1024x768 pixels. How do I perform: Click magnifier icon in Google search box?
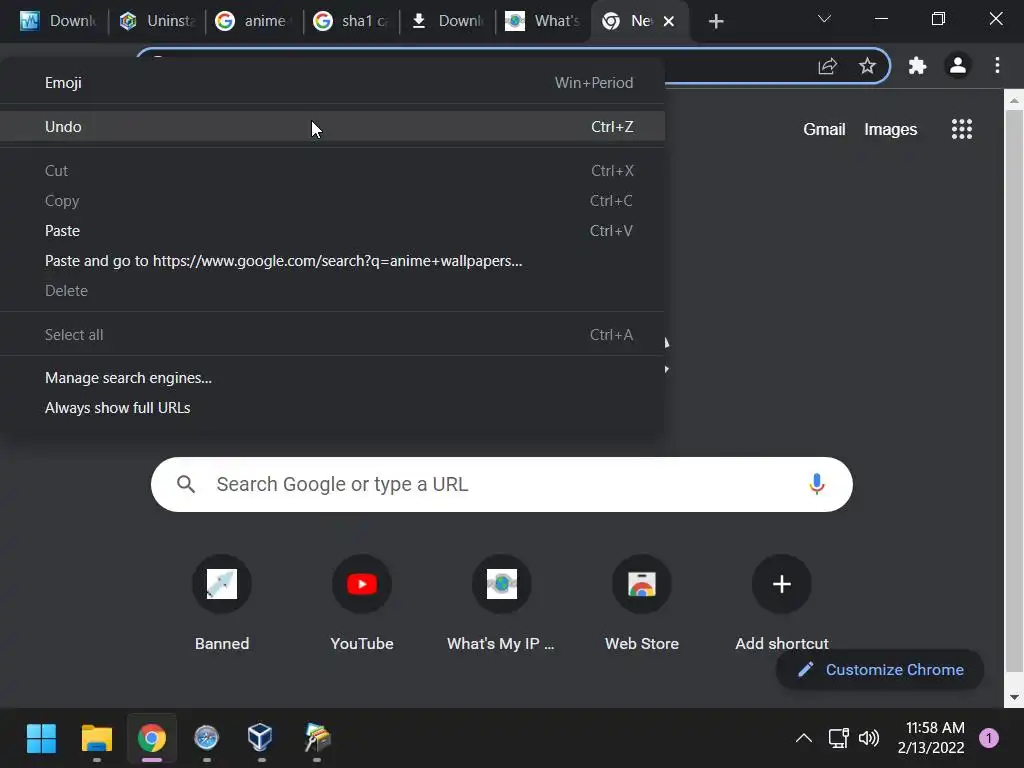186,484
